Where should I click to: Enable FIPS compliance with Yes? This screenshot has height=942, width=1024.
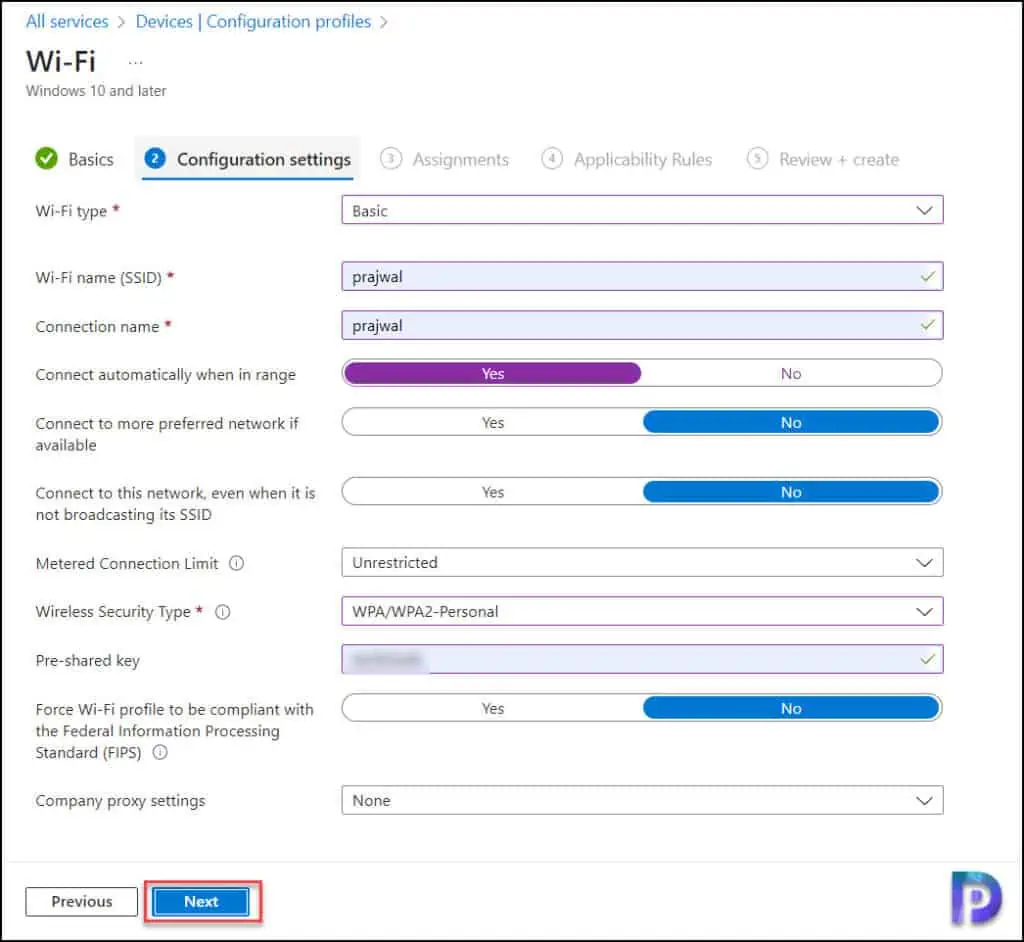point(492,709)
